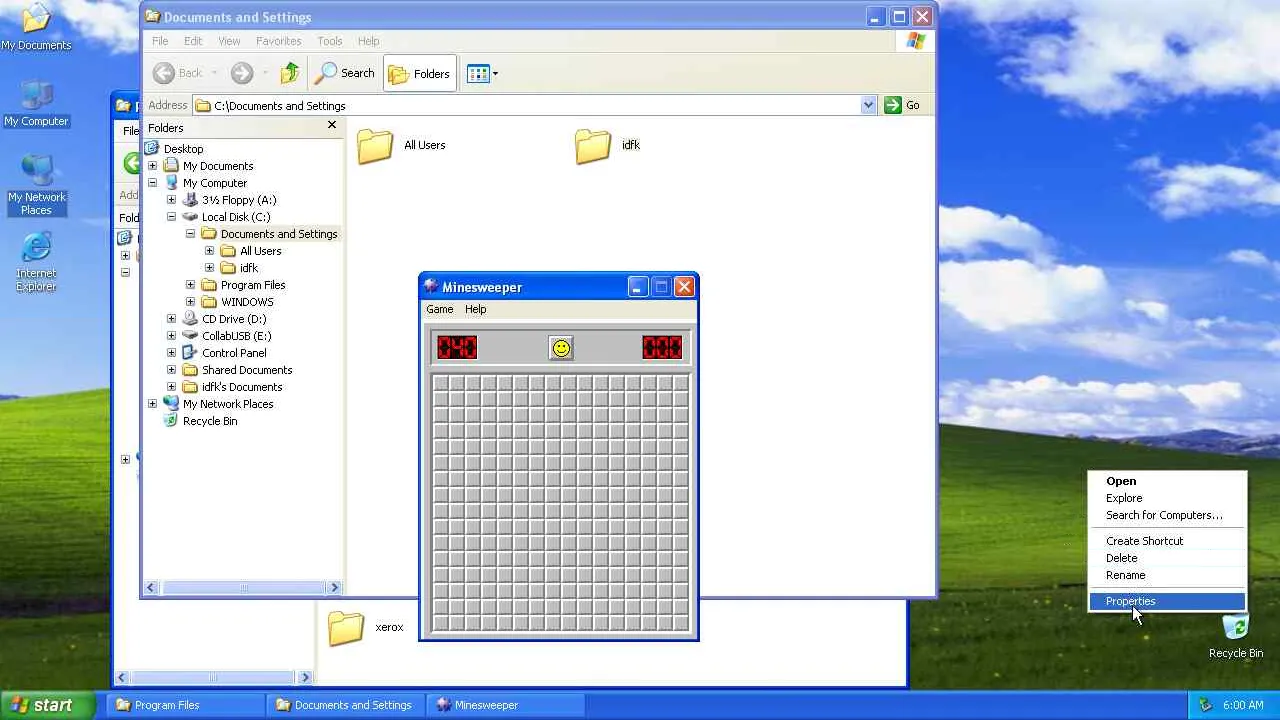This screenshot has width=1280, height=720.
Task: Open the File menu in Explorer
Action: pos(160,41)
